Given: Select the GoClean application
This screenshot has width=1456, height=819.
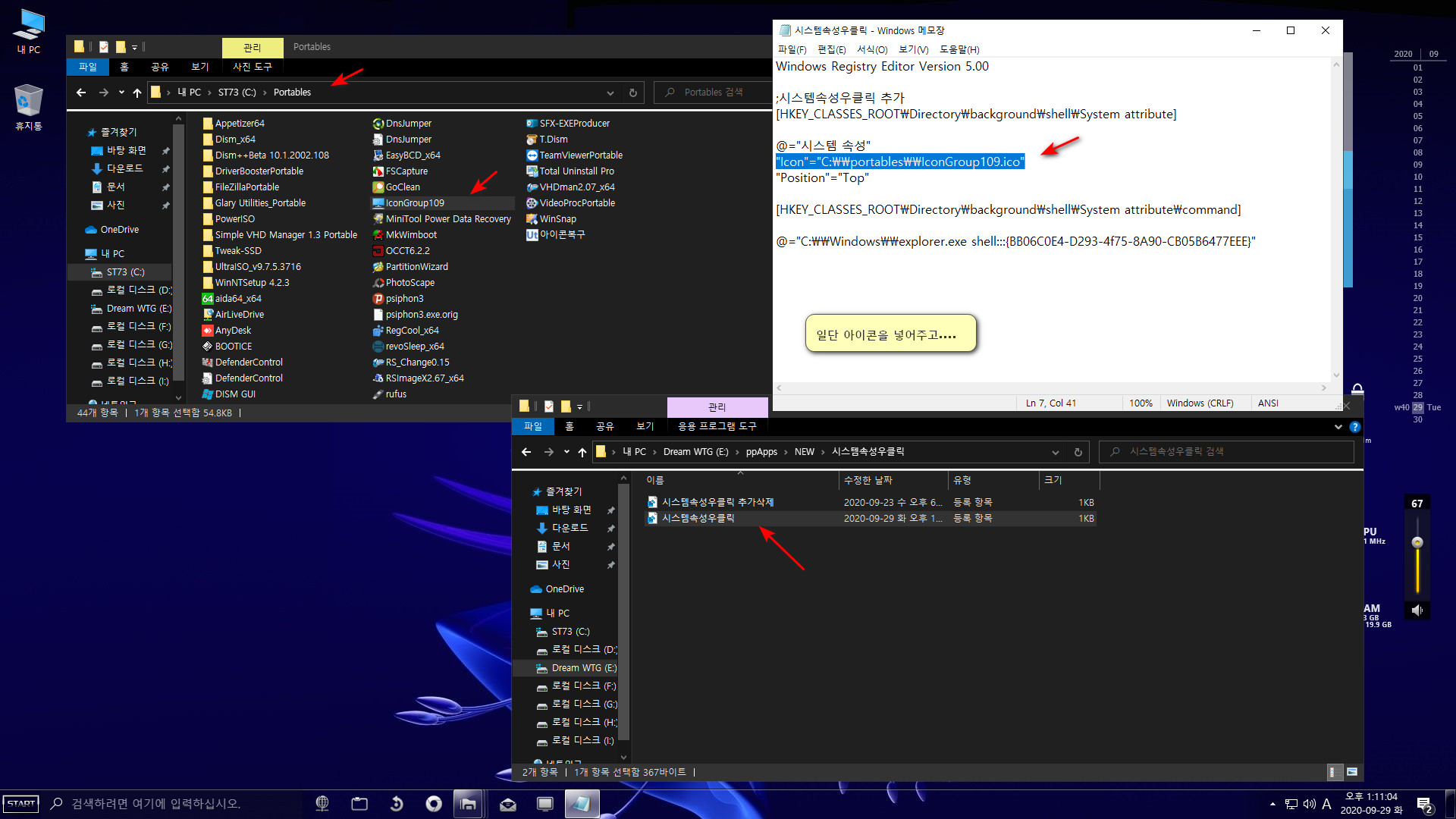Looking at the screenshot, I should pyautogui.click(x=396, y=187).
